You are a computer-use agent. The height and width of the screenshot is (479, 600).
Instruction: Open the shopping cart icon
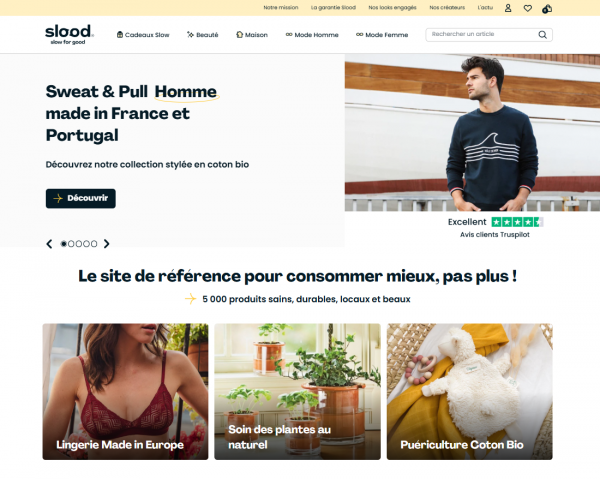tap(547, 8)
